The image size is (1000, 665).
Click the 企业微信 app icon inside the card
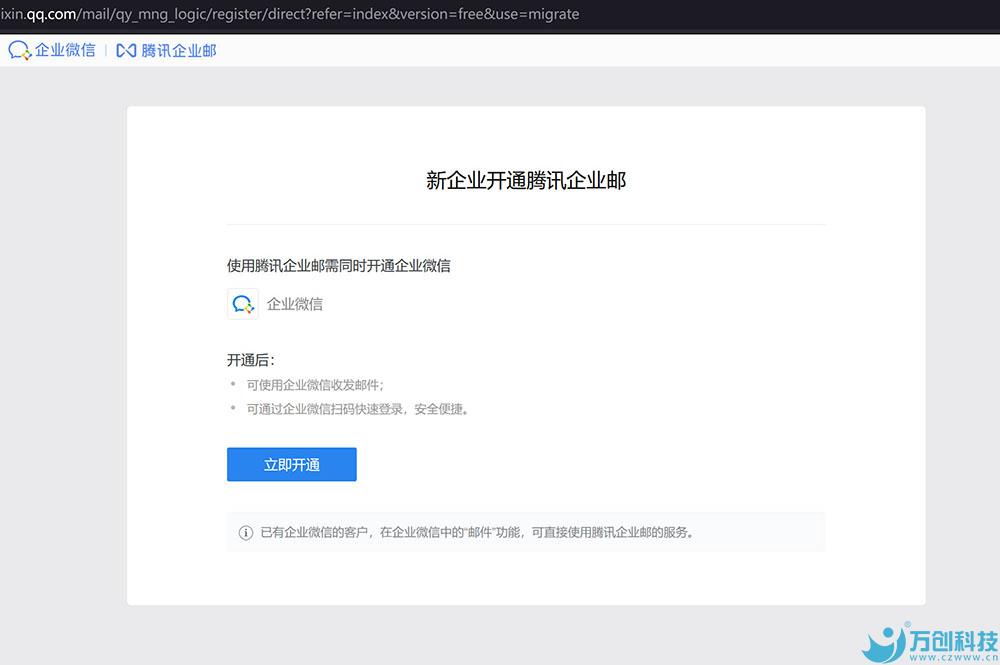tap(243, 304)
